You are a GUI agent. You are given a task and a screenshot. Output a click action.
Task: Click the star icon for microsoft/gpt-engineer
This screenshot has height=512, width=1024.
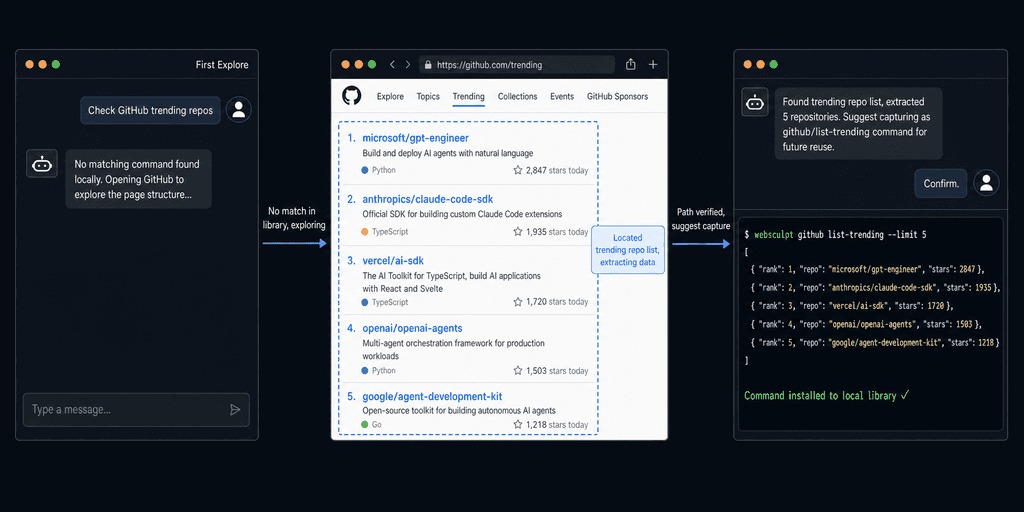tap(518, 170)
